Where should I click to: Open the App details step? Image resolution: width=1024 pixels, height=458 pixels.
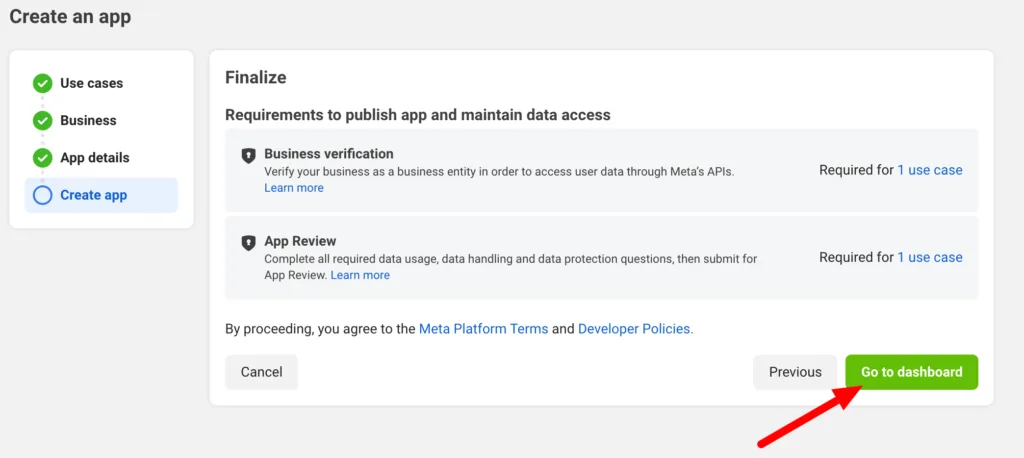point(95,158)
